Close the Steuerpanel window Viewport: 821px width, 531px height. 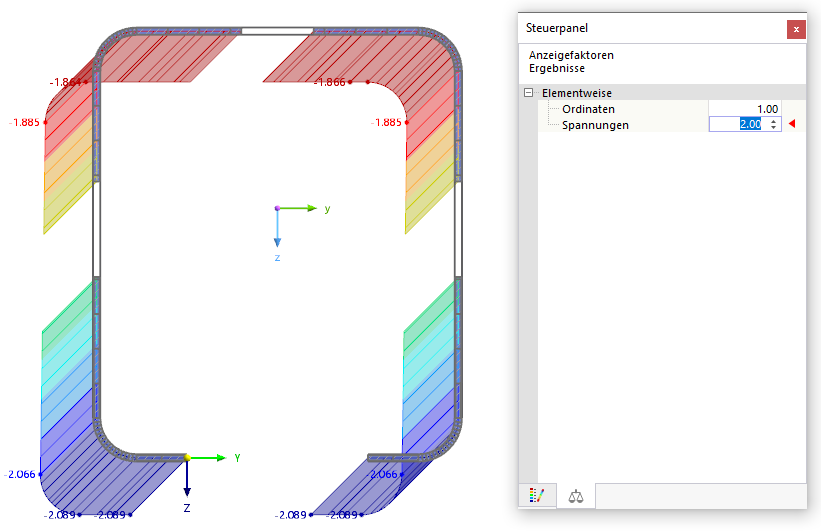click(796, 29)
